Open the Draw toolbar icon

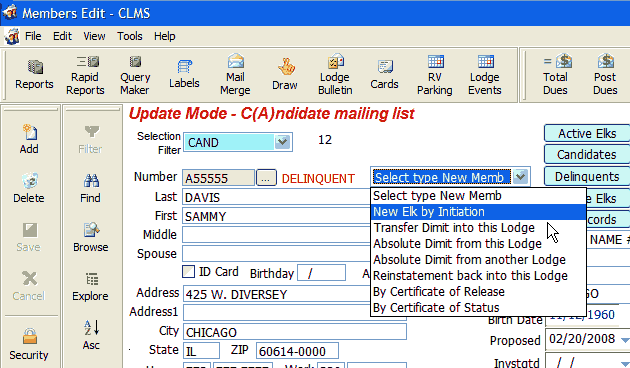click(x=285, y=75)
